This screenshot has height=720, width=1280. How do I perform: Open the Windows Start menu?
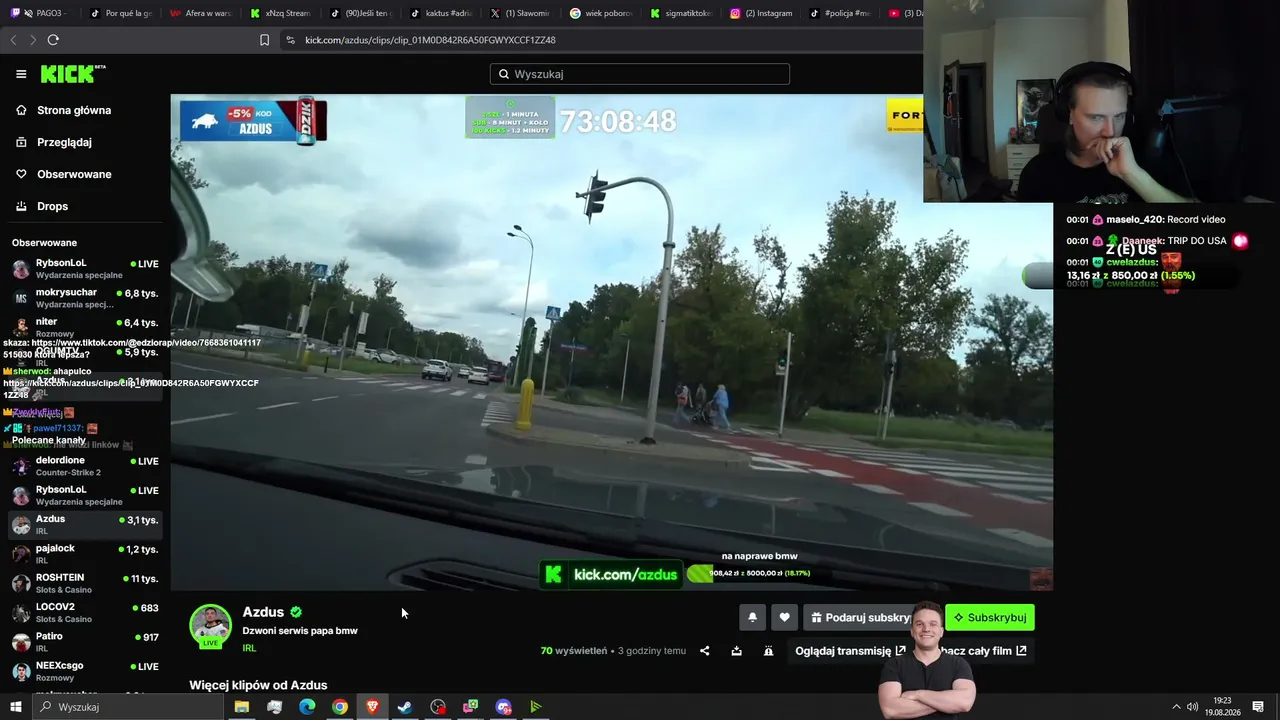coord(15,707)
